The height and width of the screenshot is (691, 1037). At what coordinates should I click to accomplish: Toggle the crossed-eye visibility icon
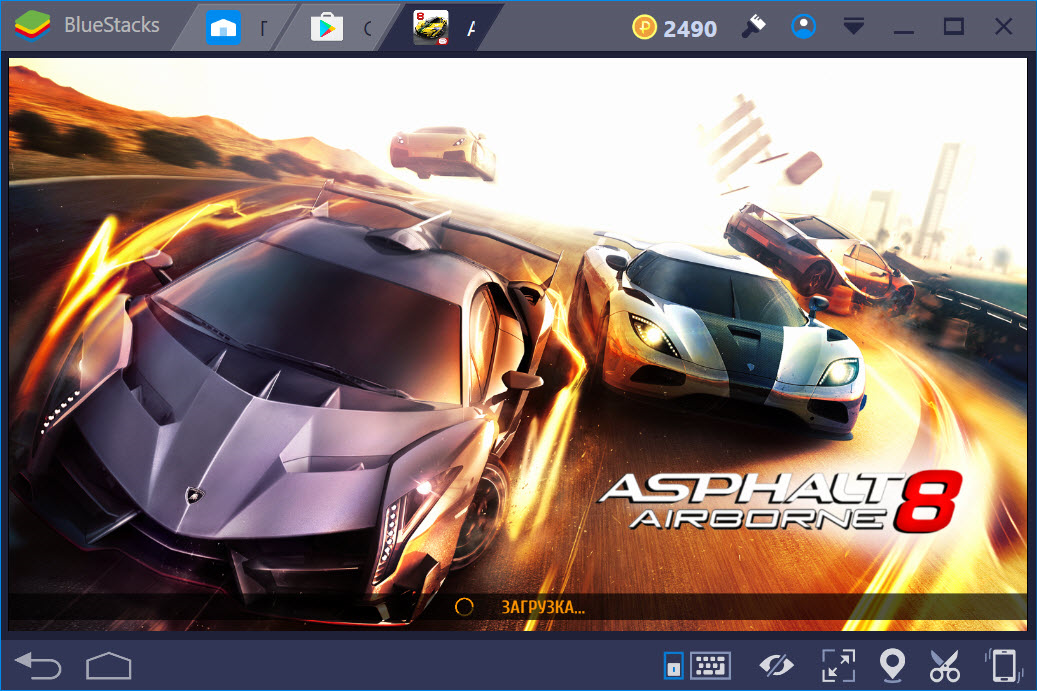(775, 665)
